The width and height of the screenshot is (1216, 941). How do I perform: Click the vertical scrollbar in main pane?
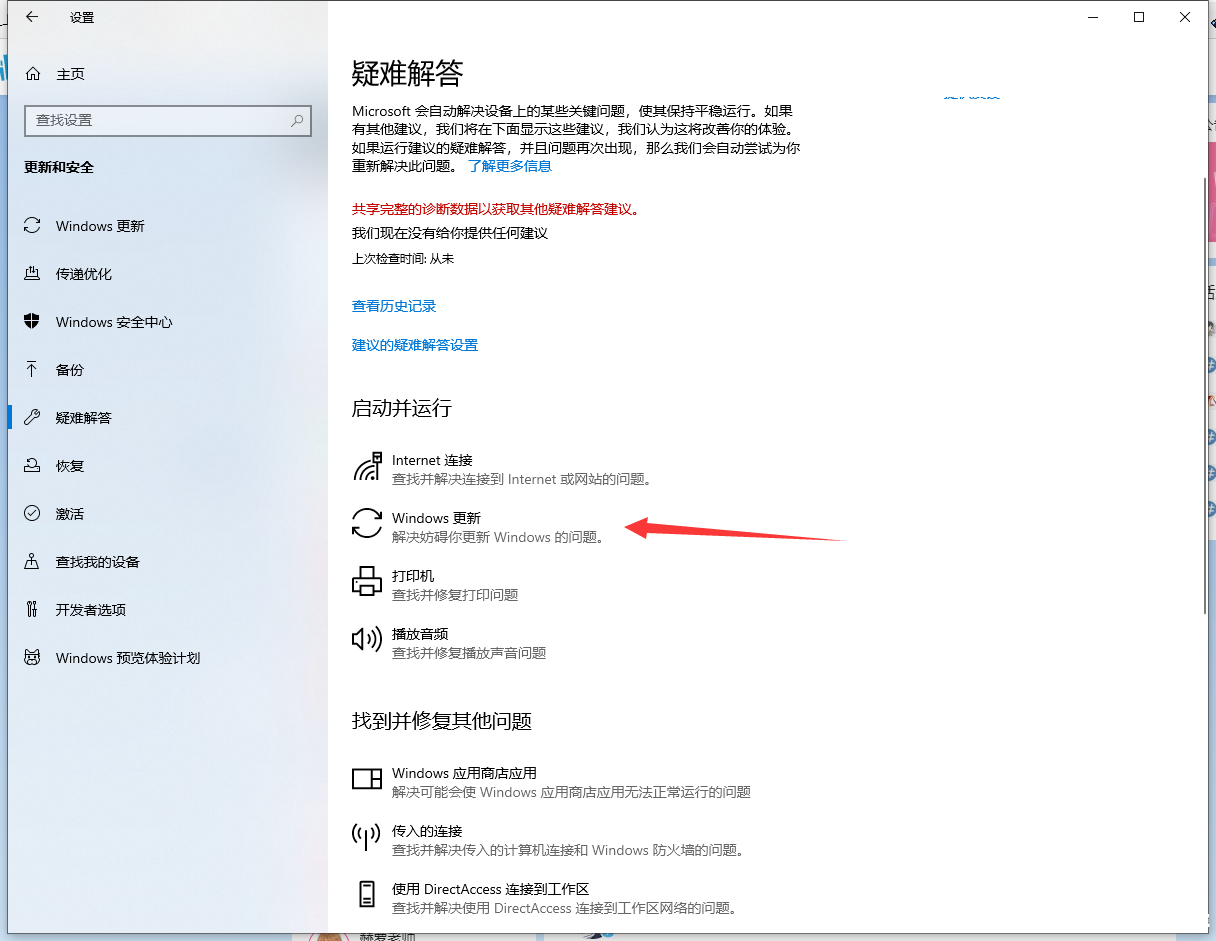(1204, 395)
